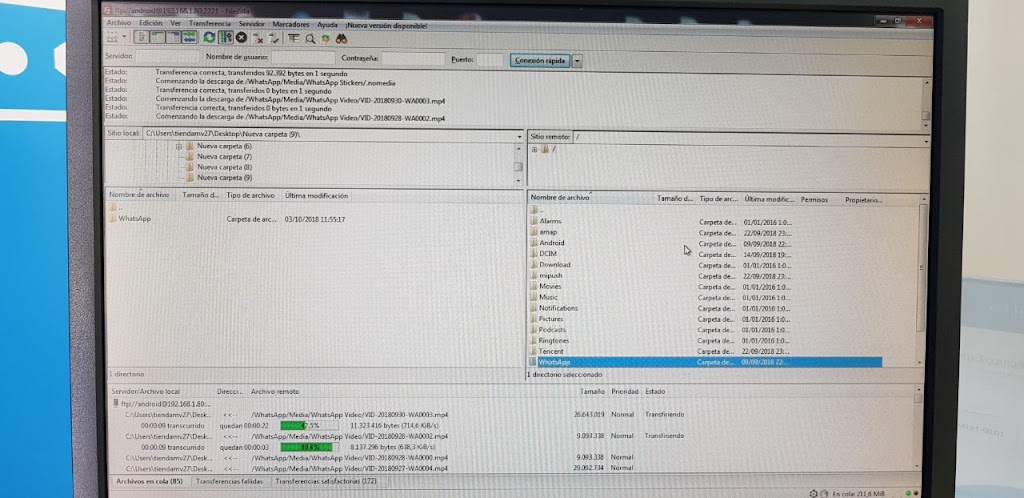1024x498 pixels.
Task: Expand the Nueva carpeta (6) tree node
Action: [180, 147]
